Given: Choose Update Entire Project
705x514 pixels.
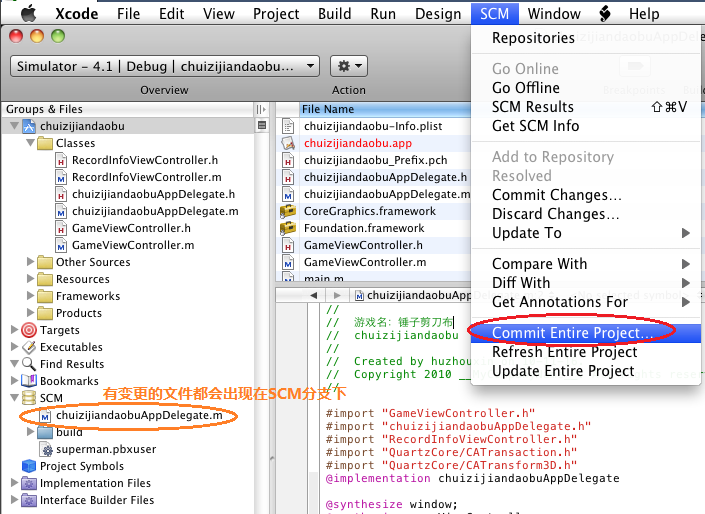Looking at the screenshot, I should click(585, 371).
